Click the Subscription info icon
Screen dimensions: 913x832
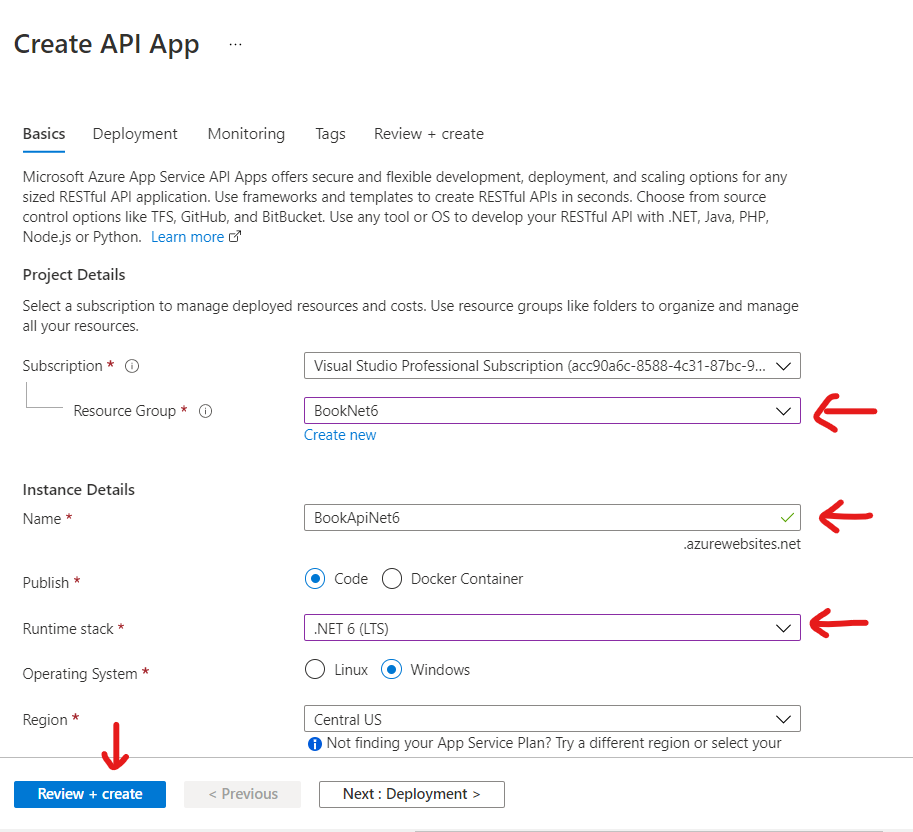tap(131, 365)
